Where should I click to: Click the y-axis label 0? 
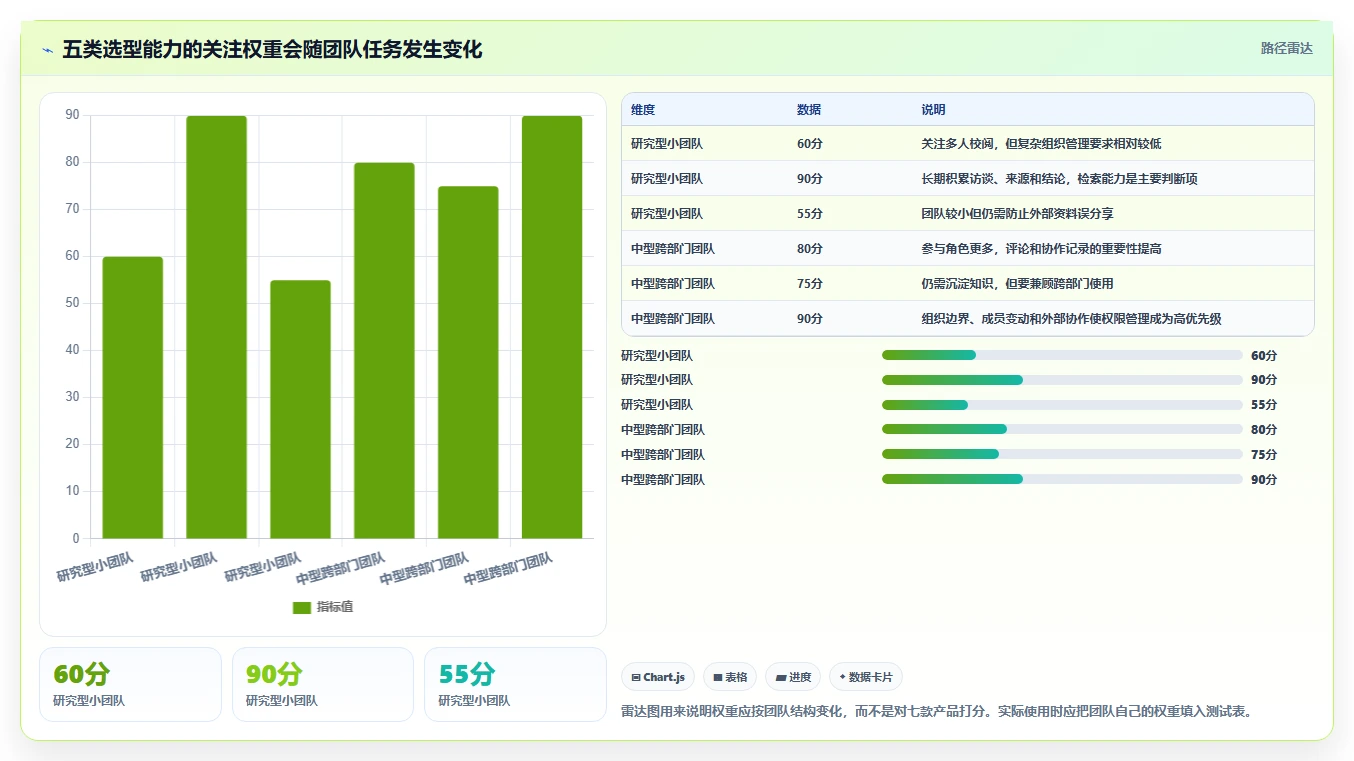76,538
